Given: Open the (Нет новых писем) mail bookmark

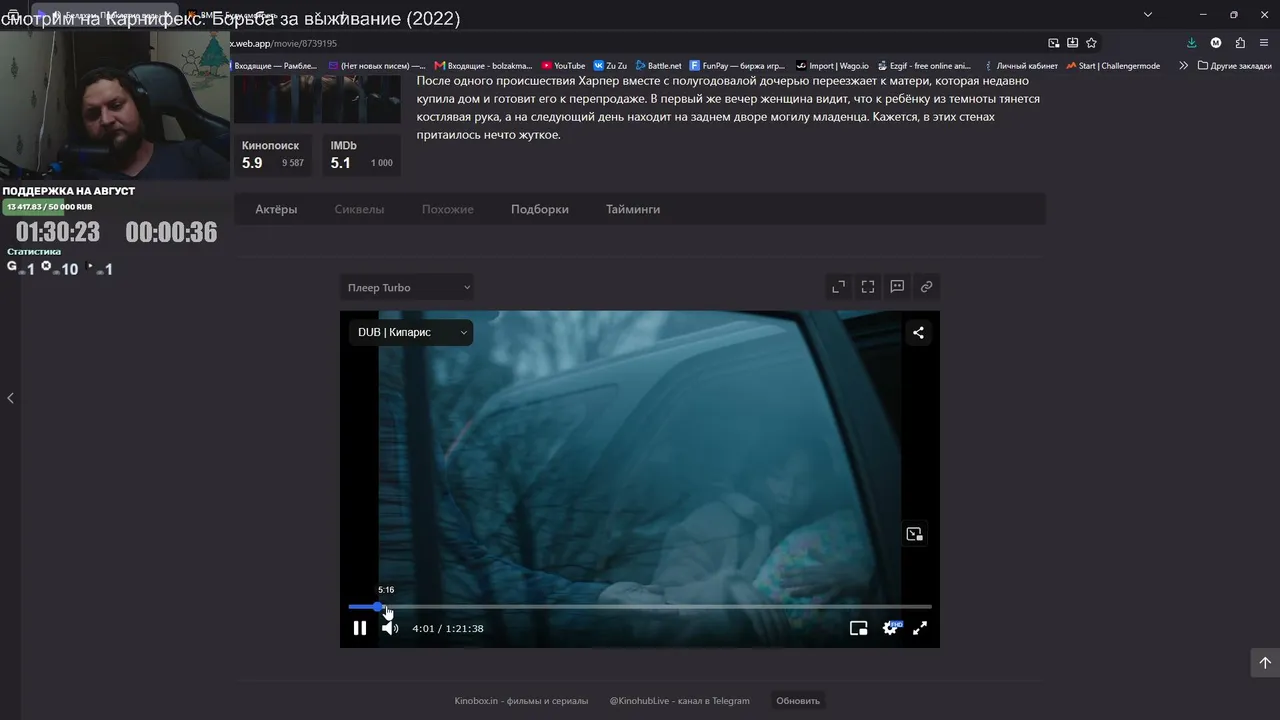Looking at the screenshot, I should (x=377, y=66).
